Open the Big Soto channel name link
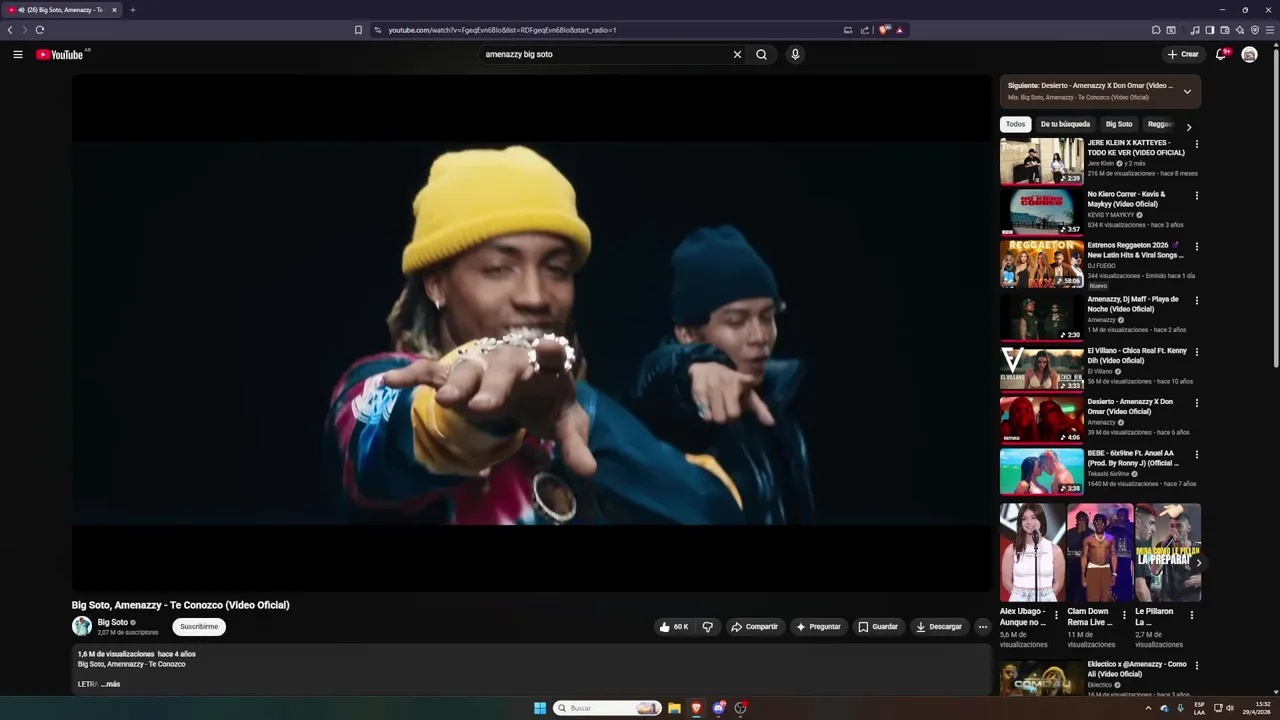This screenshot has width=1280, height=720. coord(113,622)
